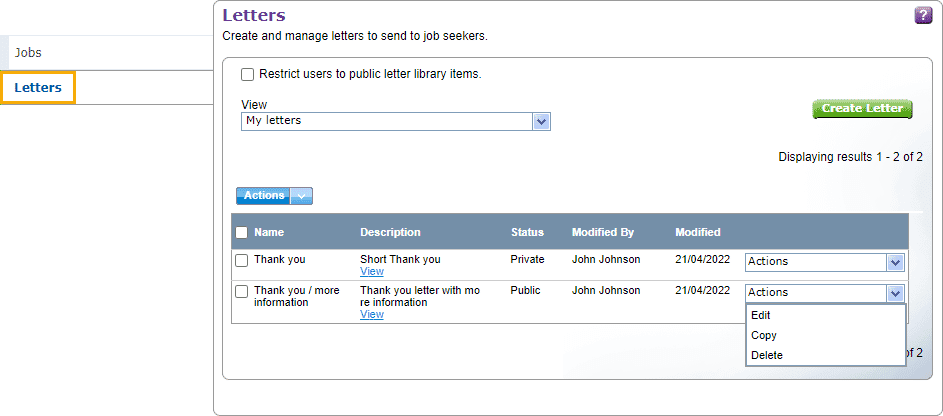Click the Thank you / more information name
Screen dimensions: 943x416
pos(296,296)
